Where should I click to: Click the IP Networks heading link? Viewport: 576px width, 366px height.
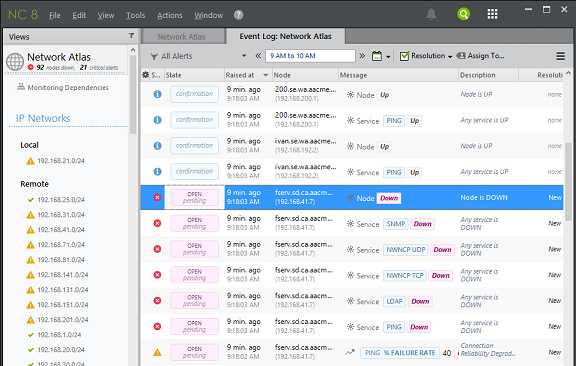click(x=43, y=118)
